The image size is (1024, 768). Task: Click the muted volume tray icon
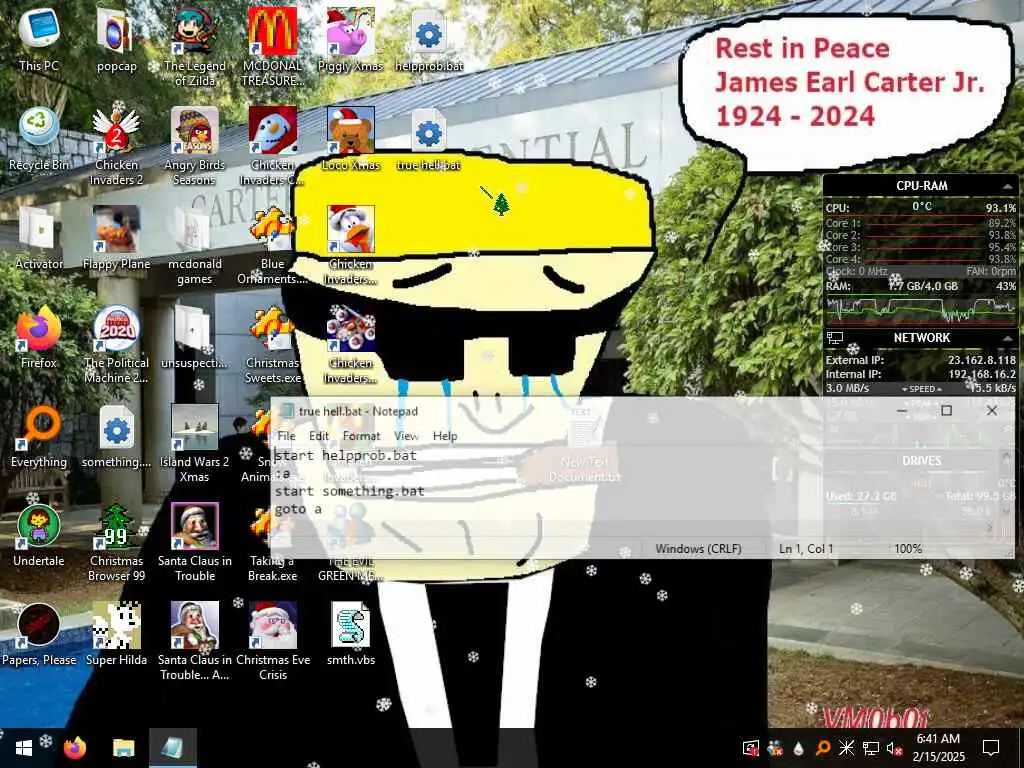click(x=893, y=748)
